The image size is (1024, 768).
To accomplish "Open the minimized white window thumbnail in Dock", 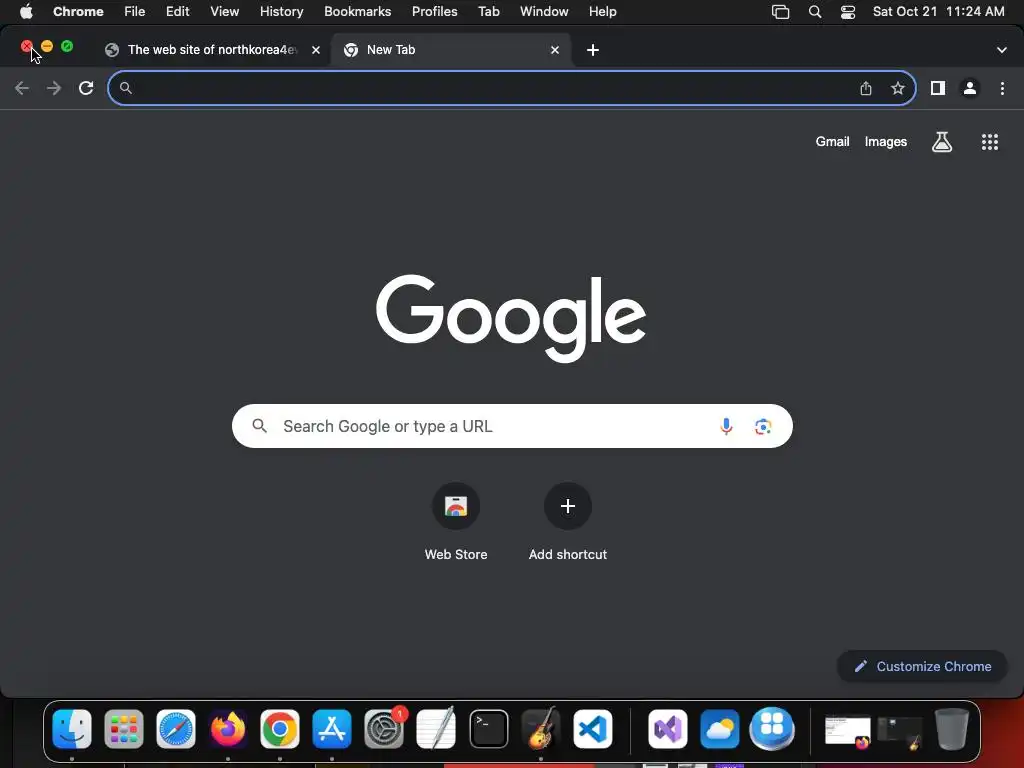I will pyautogui.click(x=848, y=731).
